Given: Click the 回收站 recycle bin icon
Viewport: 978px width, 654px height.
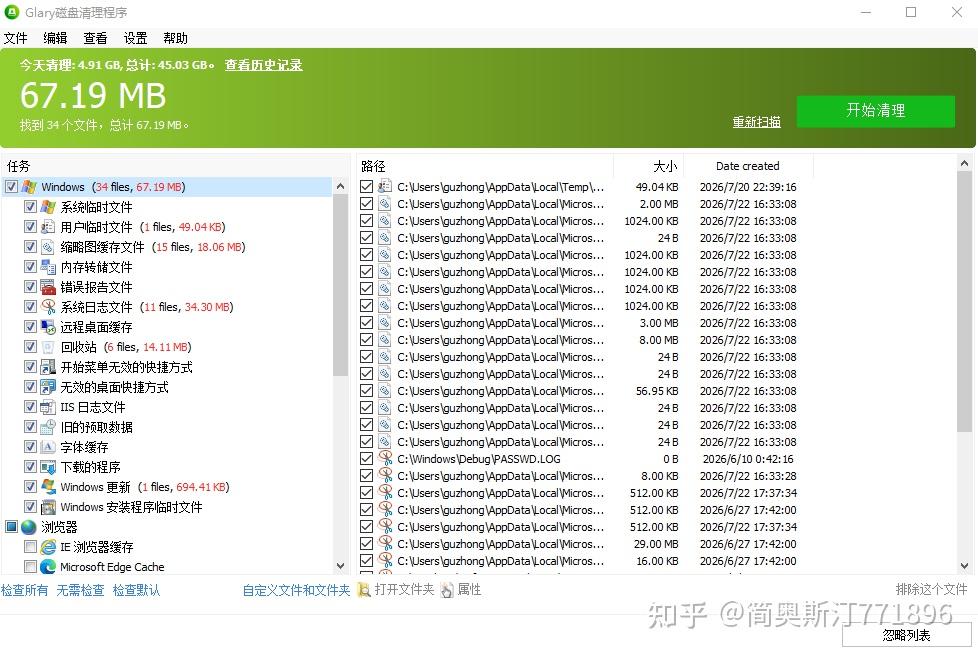Looking at the screenshot, I should 48,346.
